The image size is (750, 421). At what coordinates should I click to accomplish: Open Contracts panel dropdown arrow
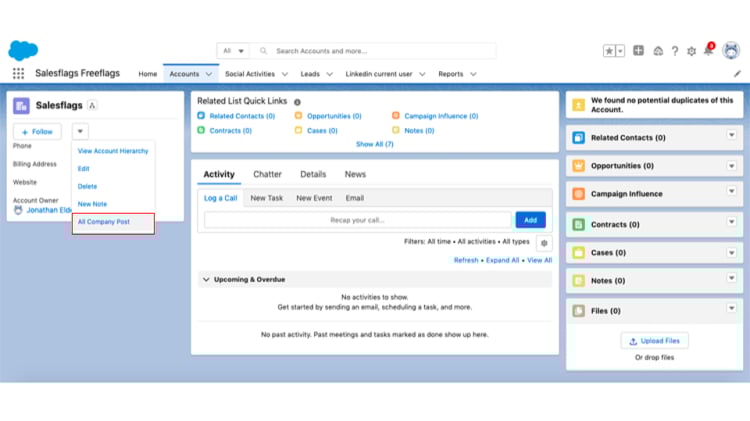[731, 222]
